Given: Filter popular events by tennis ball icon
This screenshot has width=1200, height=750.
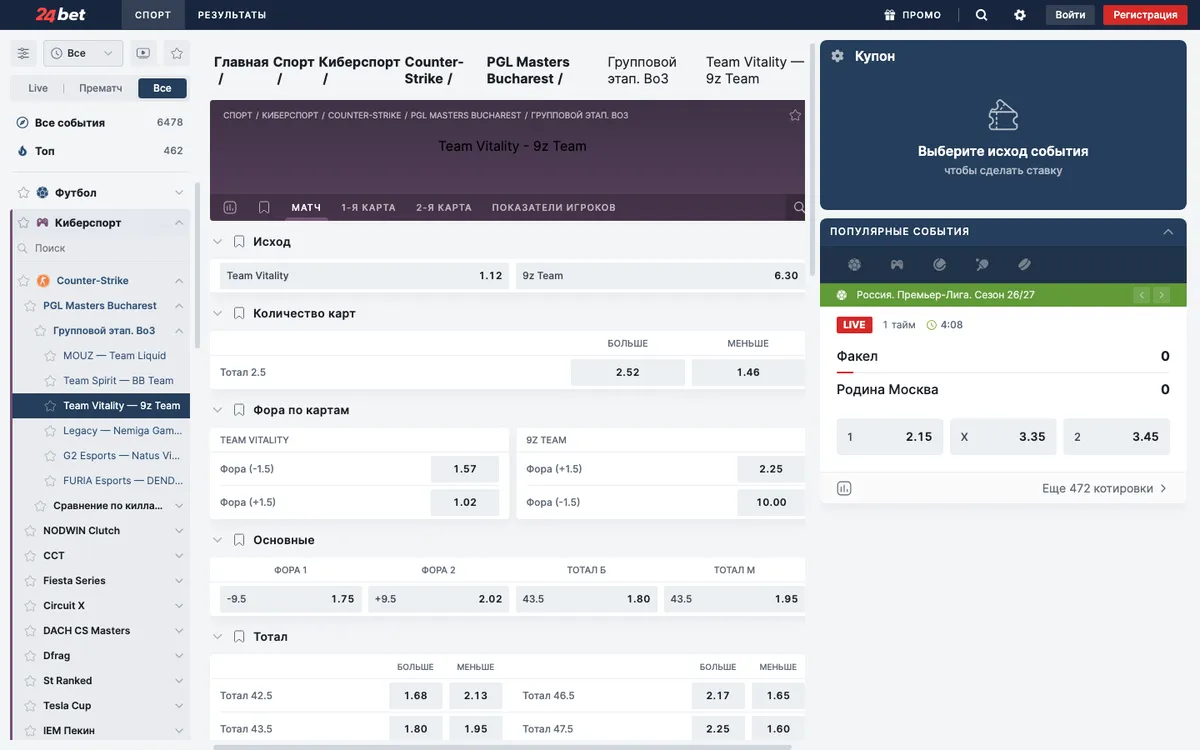Looking at the screenshot, I should 940,265.
